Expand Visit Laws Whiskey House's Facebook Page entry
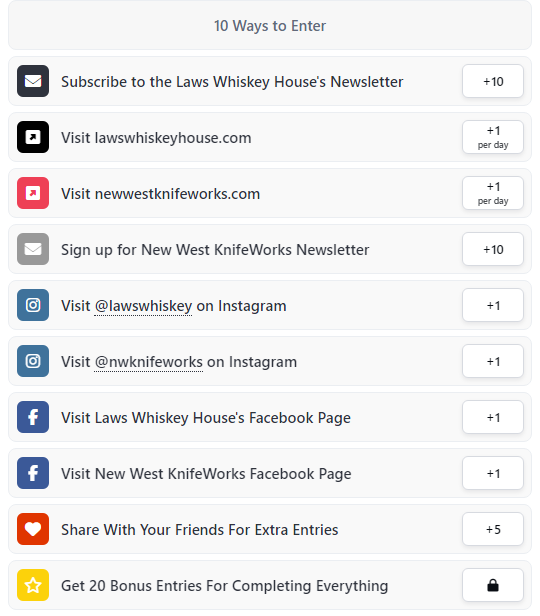540x616 pixels. point(270,417)
